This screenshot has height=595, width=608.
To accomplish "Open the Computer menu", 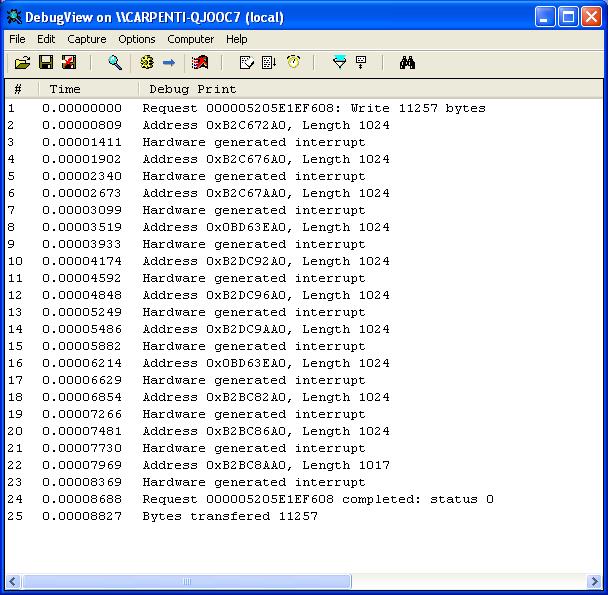I will click(190, 39).
